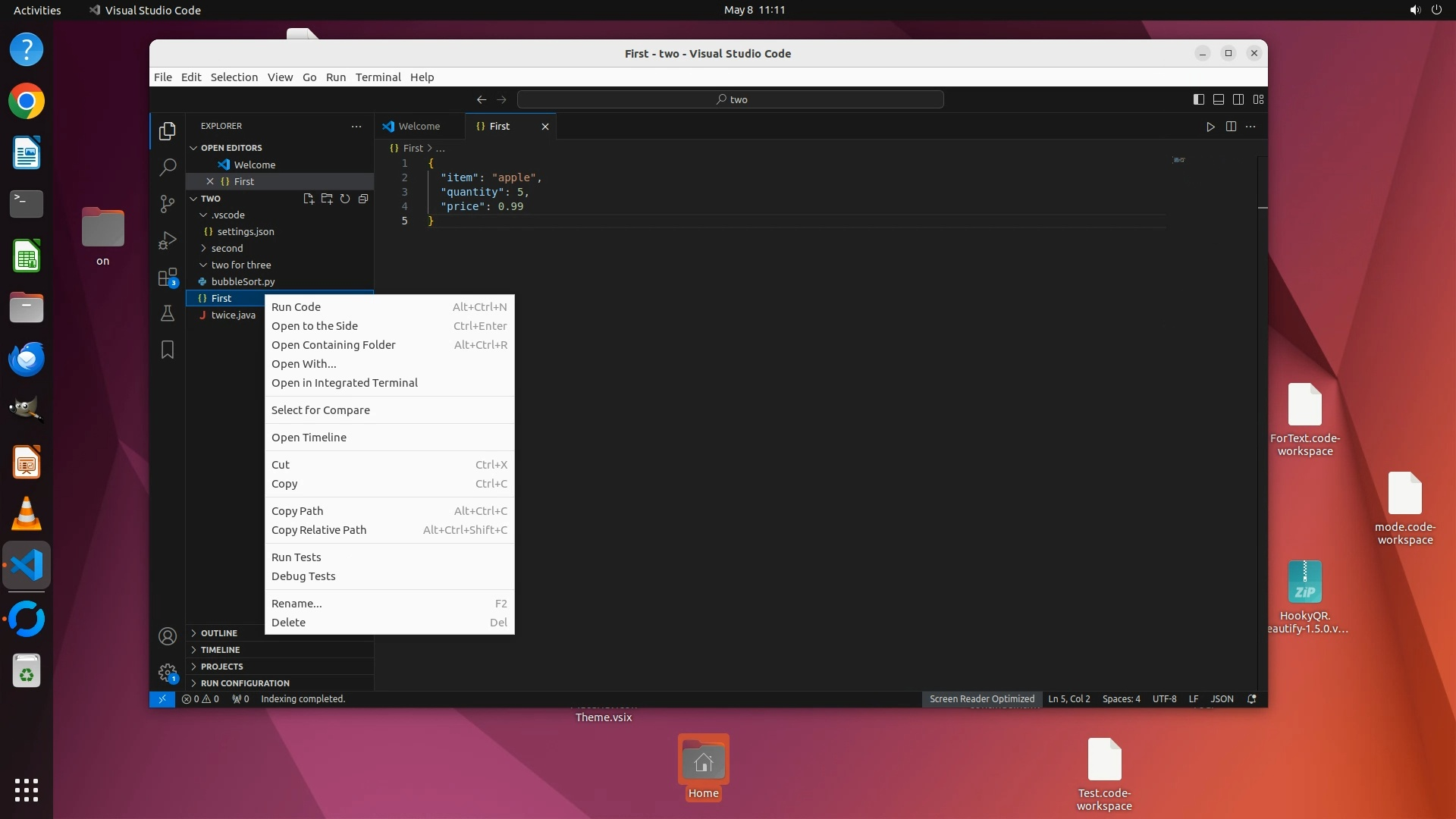Collapse the OPEN EDITORS section
Image resolution: width=1456 pixels, height=819 pixels.
[231, 148]
